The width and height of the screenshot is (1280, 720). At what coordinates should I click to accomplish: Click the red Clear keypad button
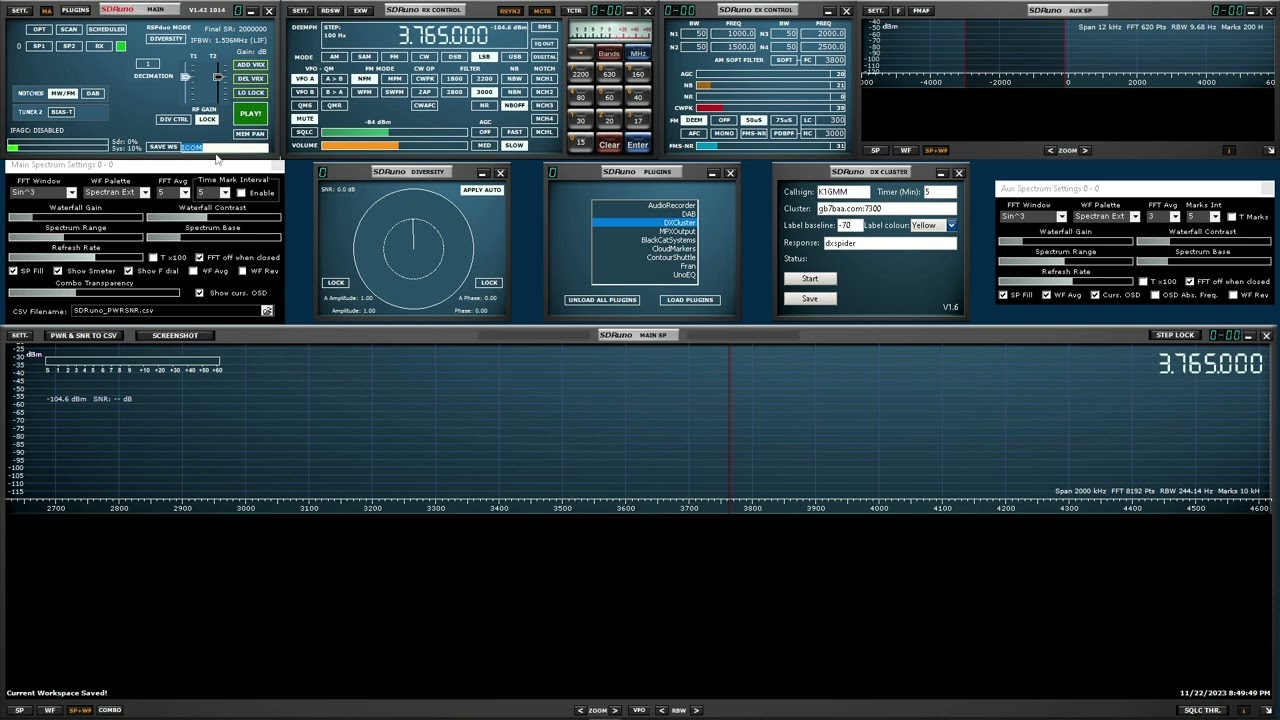point(609,145)
